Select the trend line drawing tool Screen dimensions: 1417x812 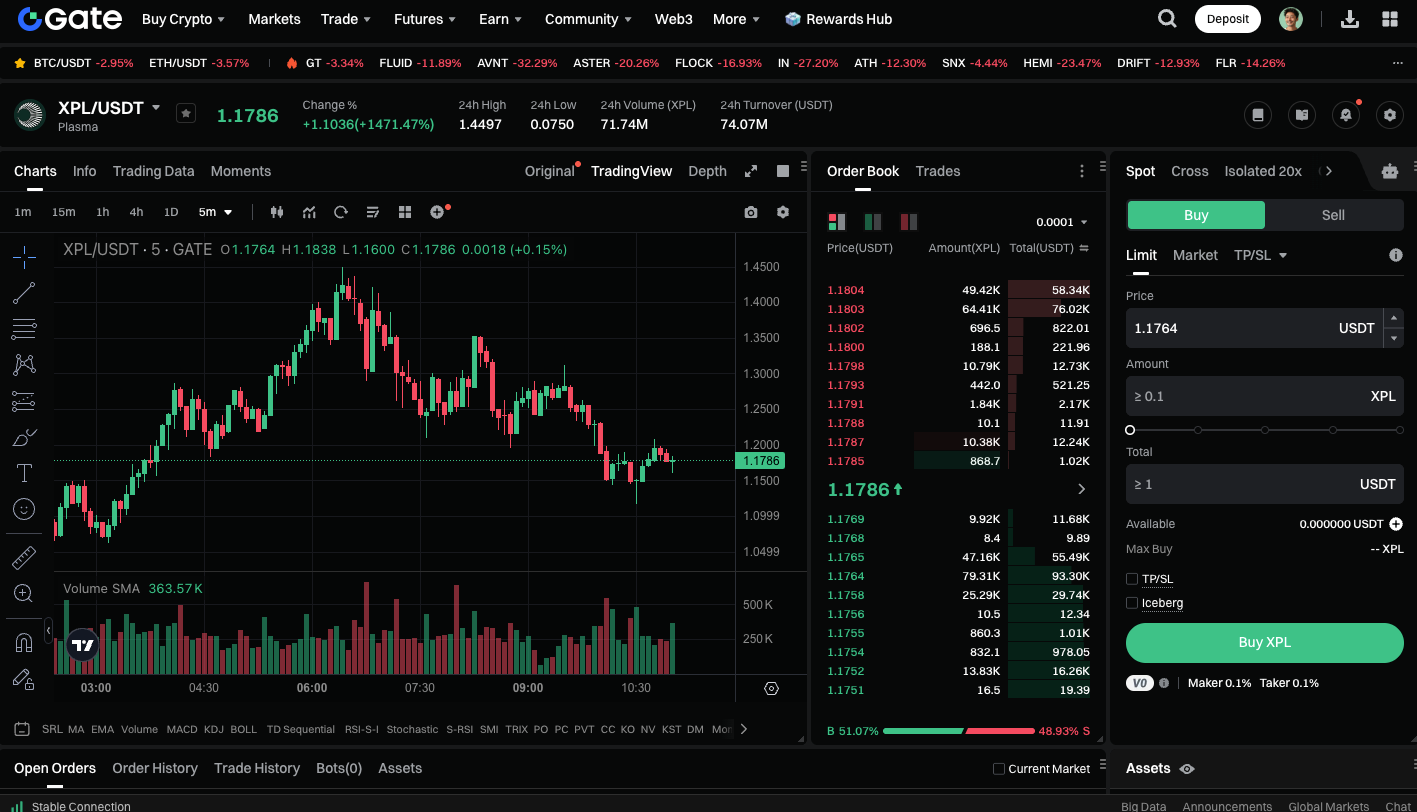tap(24, 293)
